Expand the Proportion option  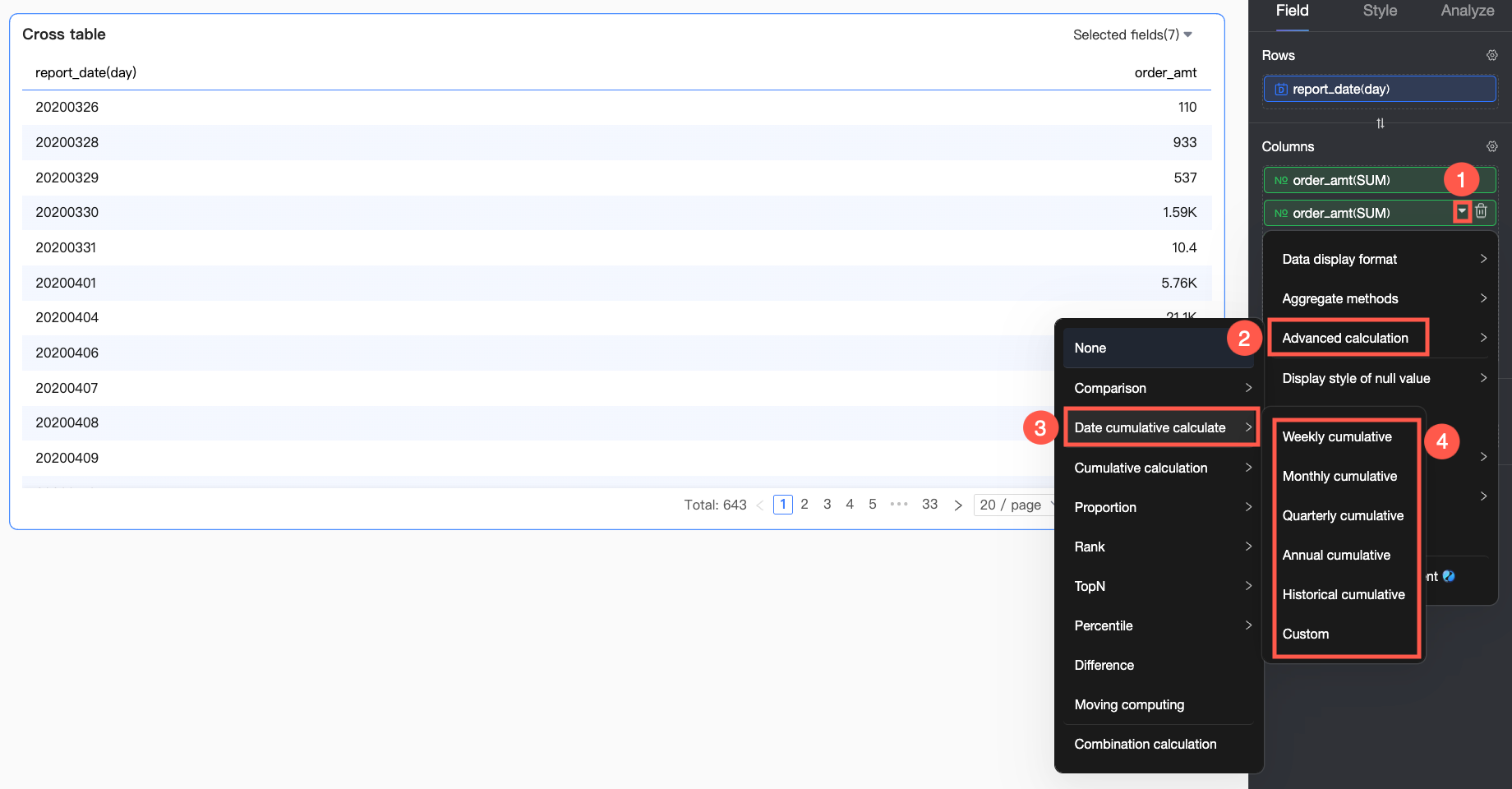pos(1159,507)
